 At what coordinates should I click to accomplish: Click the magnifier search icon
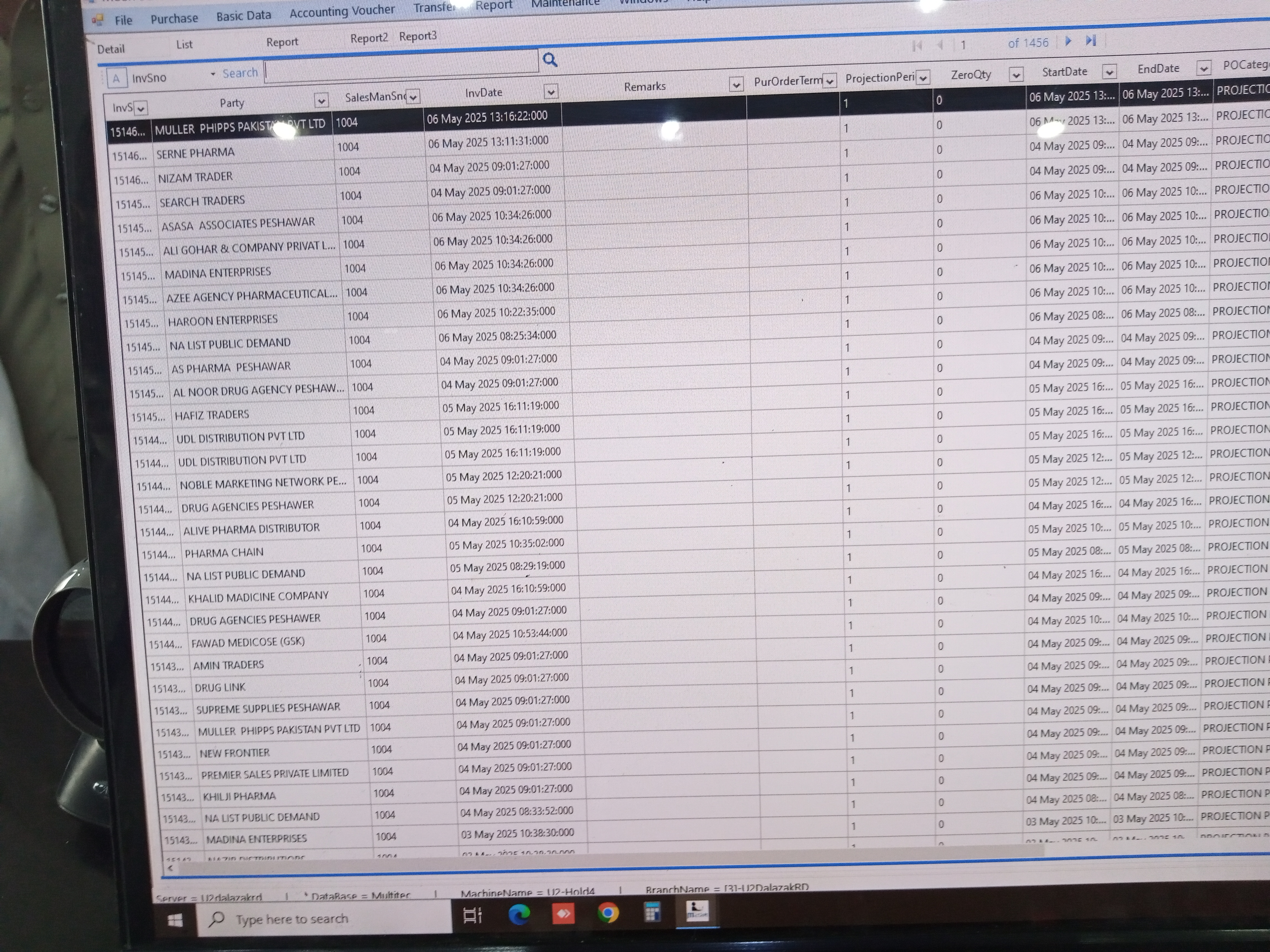tap(550, 60)
